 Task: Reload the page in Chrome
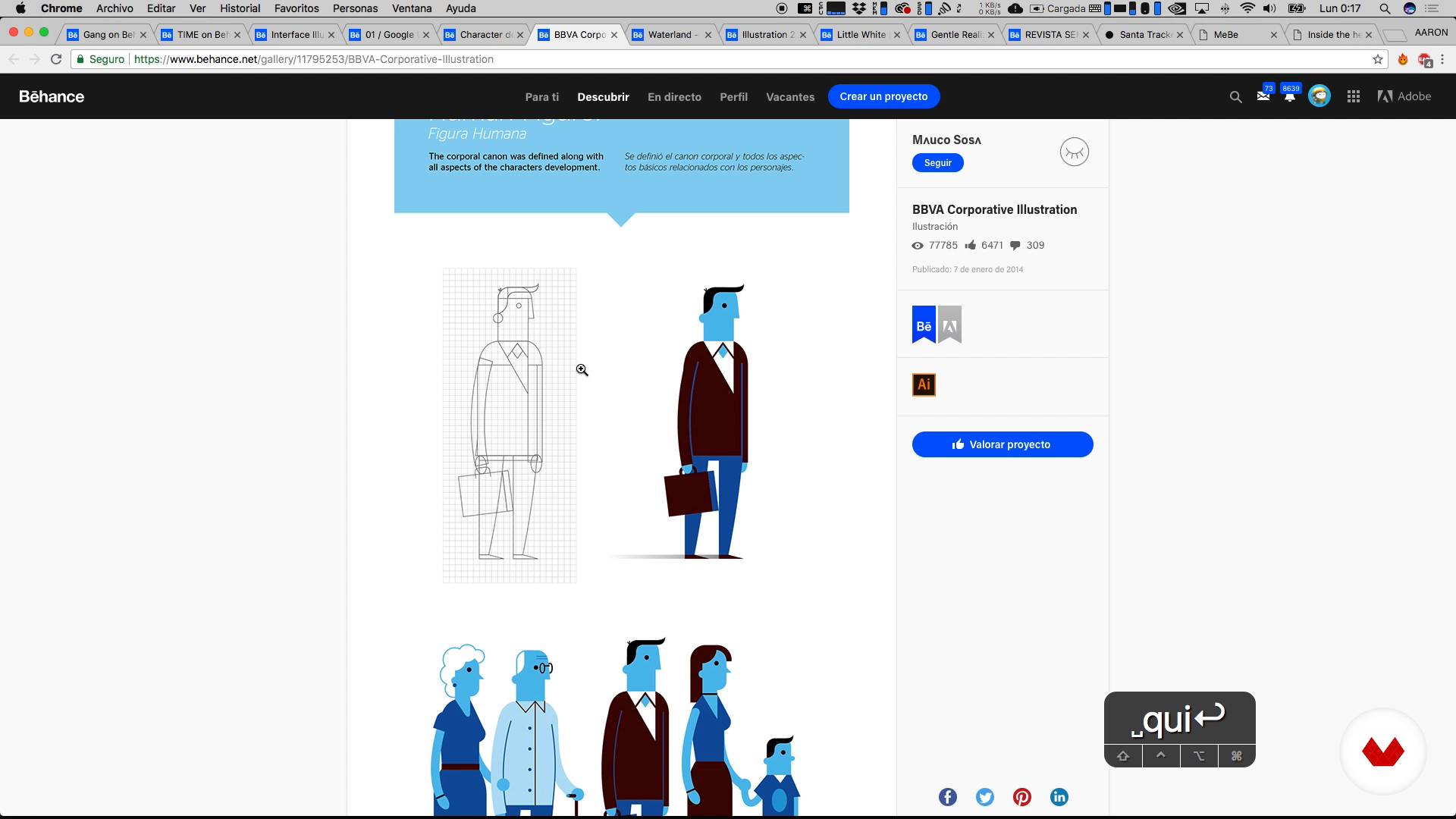pos(56,59)
